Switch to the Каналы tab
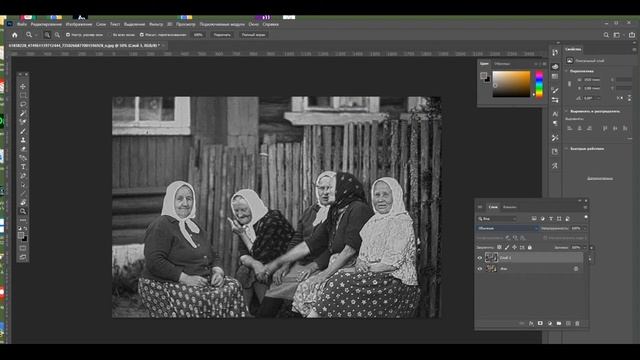 [510, 207]
